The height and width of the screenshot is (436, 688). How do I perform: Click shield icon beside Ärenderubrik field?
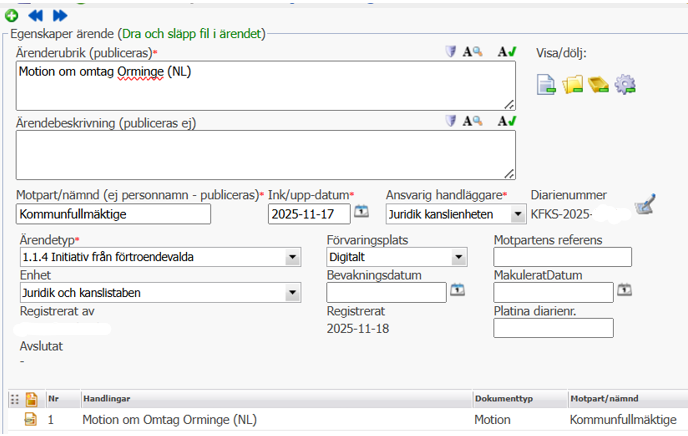[x=451, y=52]
